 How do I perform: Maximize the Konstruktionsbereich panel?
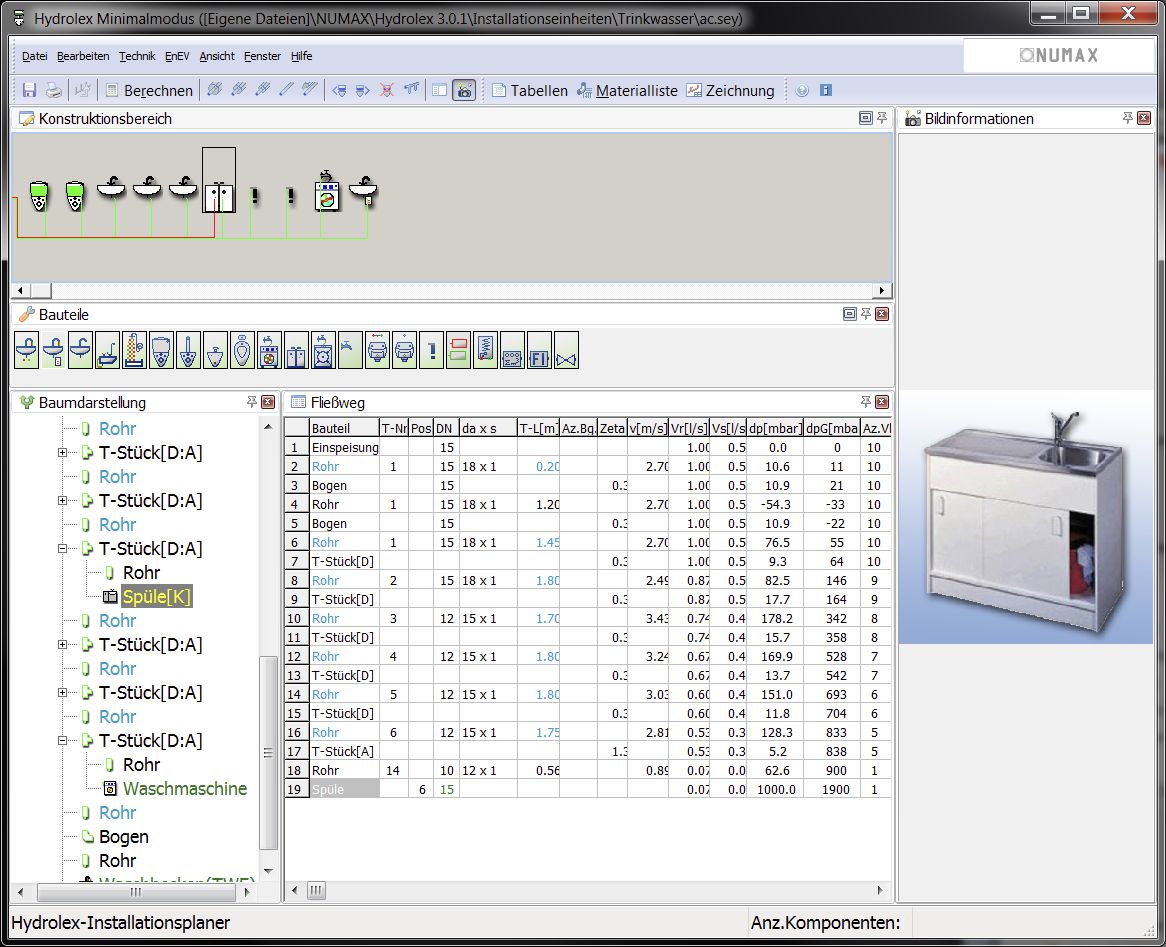pyautogui.click(x=866, y=118)
